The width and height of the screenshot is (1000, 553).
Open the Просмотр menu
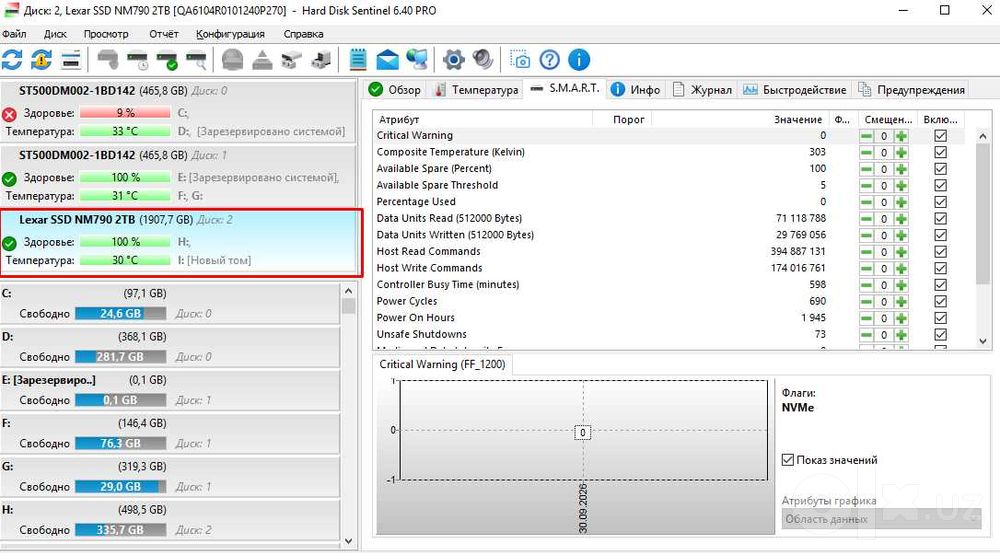coord(106,34)
